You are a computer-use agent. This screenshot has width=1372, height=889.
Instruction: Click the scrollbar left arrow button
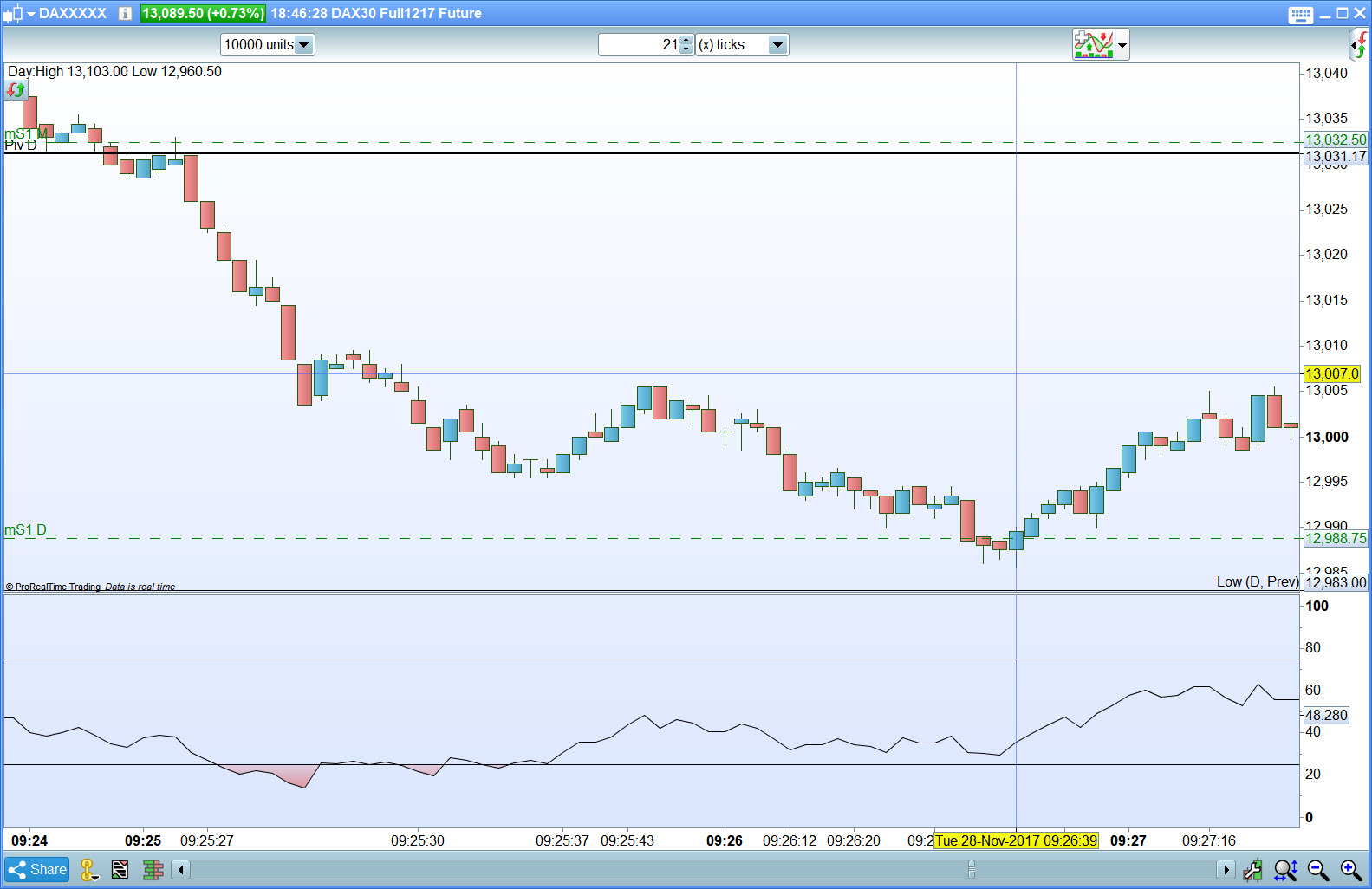click(x=180, y=870)
